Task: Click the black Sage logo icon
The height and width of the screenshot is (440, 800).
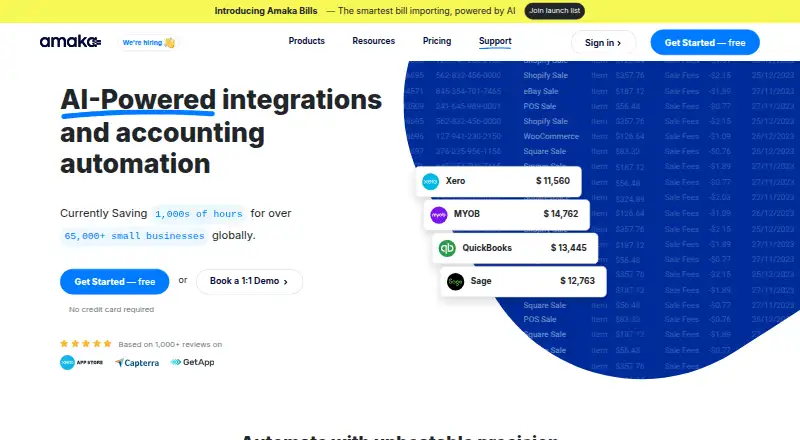Action: click(456, 281)
